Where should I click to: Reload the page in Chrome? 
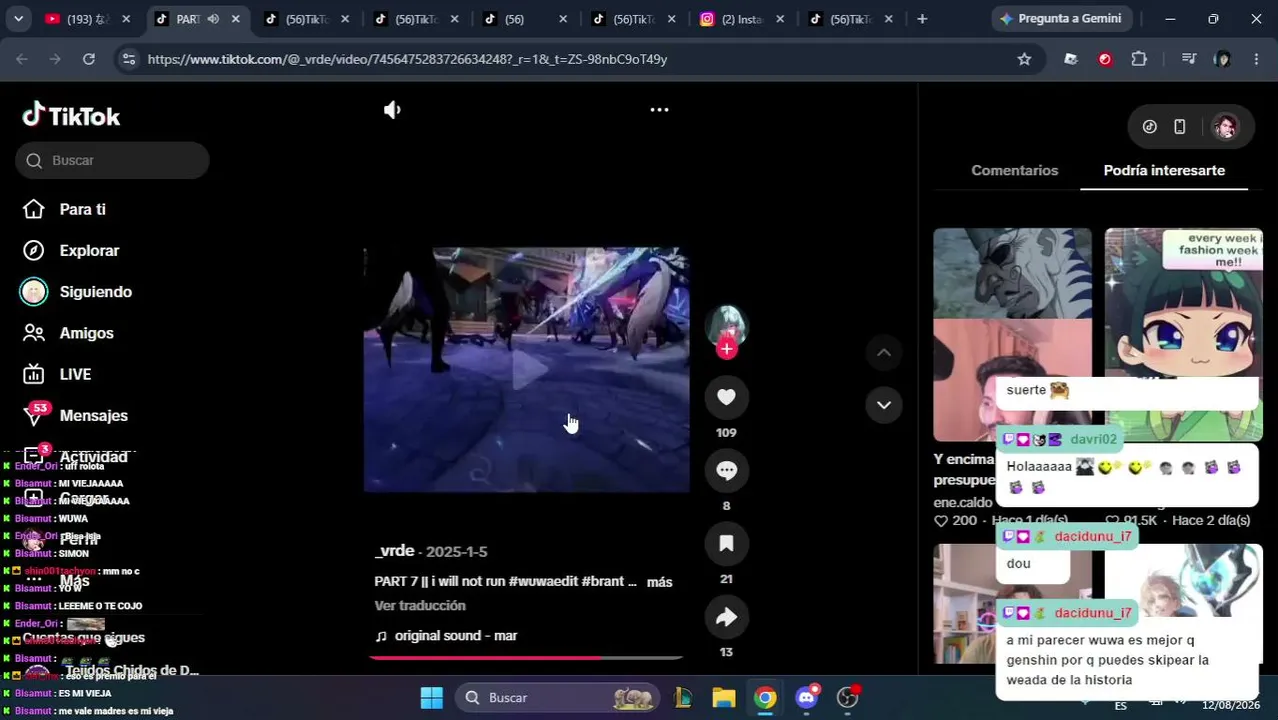89,59
